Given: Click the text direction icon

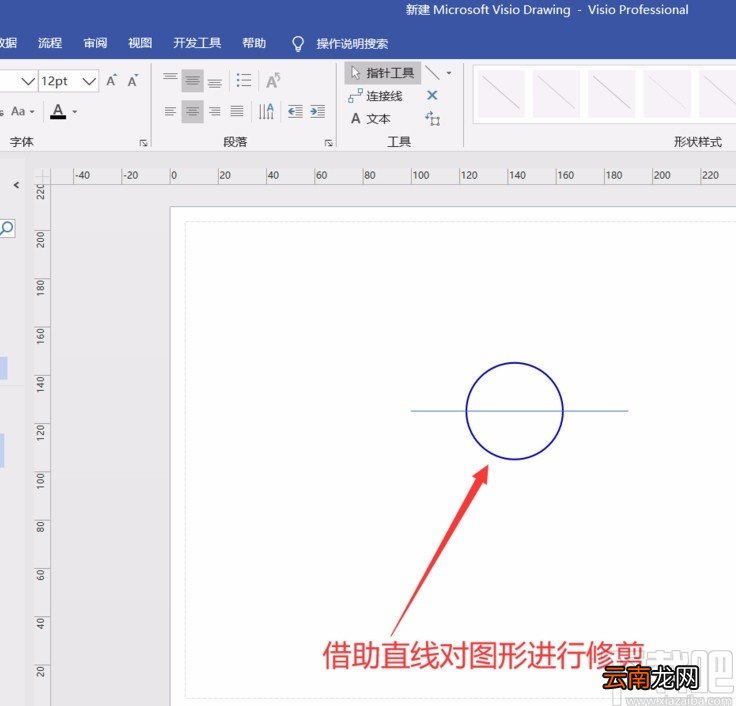Looking at the screenshot, I should [x=266, y=111].
